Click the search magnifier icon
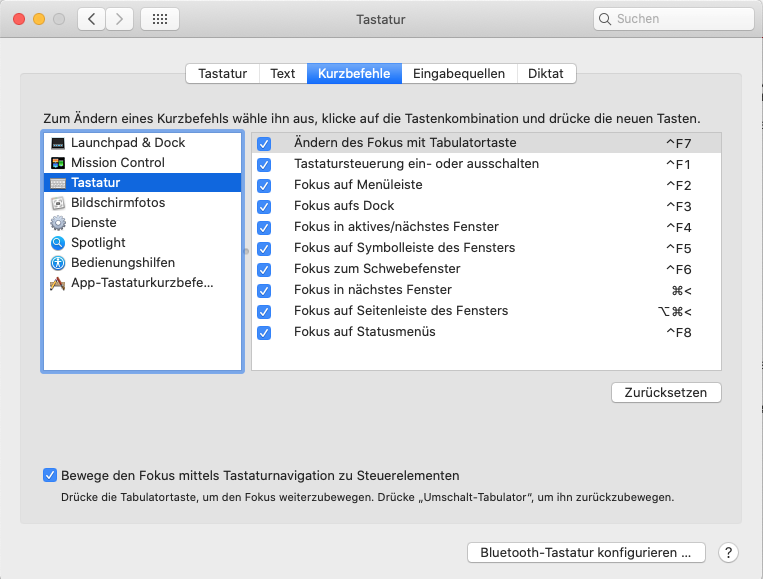 click(x=605, y=19)
